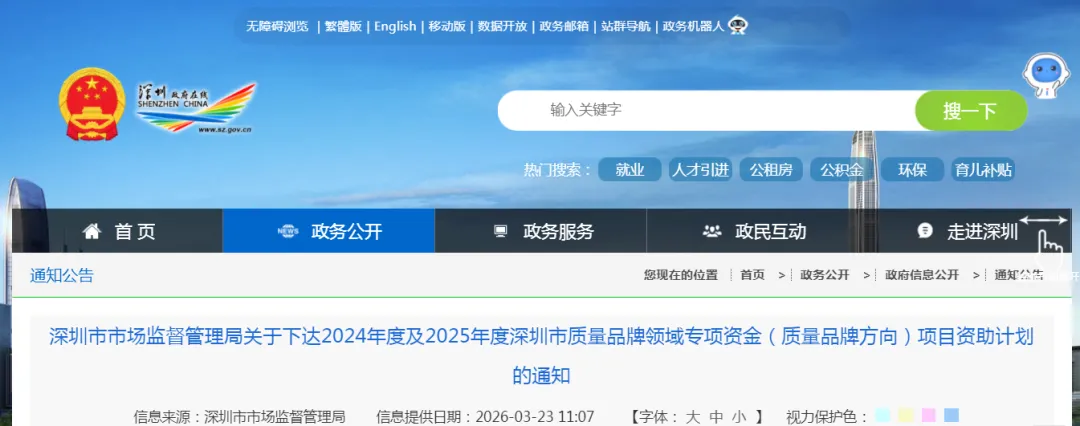
Task: Select hot search tag 环保
Action: (x=913, y=170)
